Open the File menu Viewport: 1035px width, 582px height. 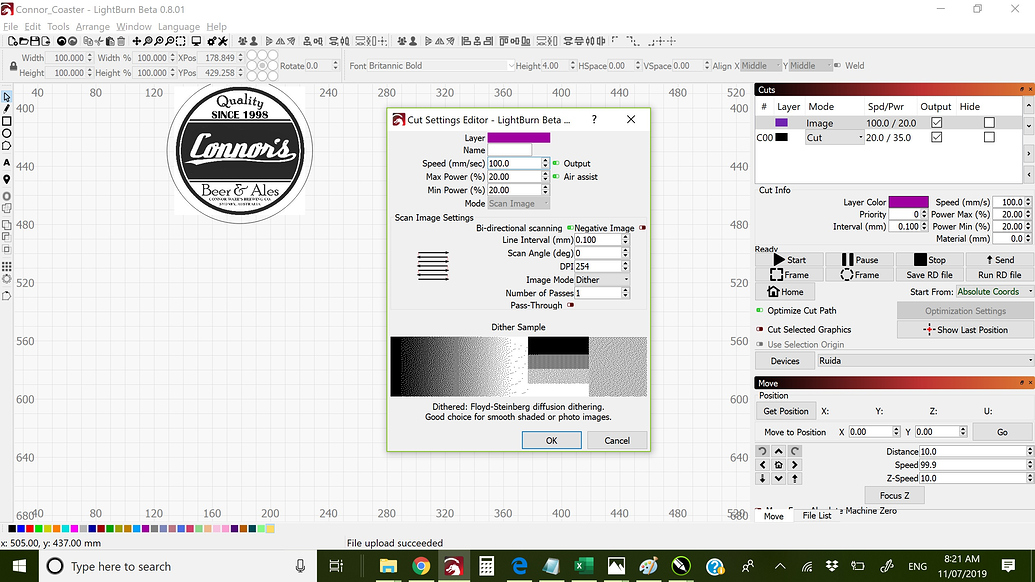pyautogui.click(x=11, y=26)
